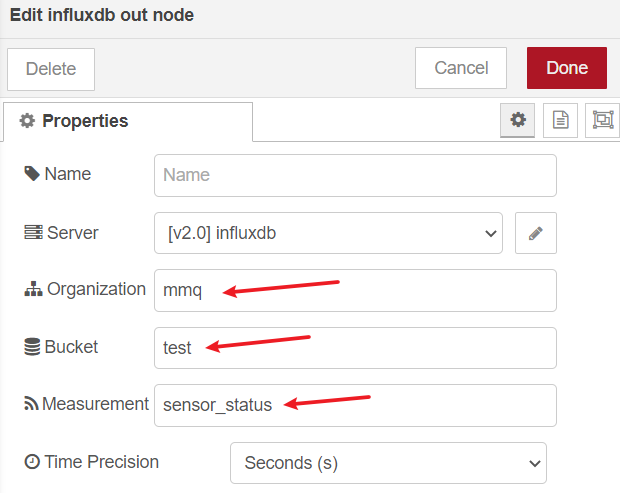Viewport: 620px width, 493px height.
Task: Click the Bucket field containing test
Action: point(355,348)
